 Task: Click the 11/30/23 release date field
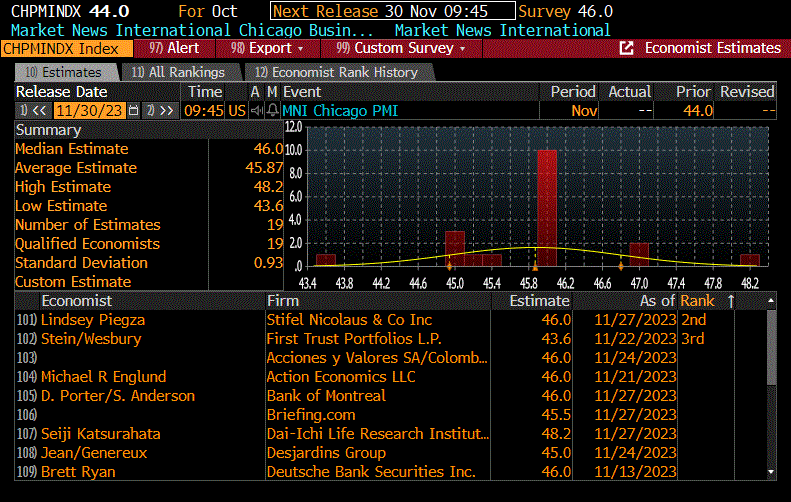click(x=89, y=110)
